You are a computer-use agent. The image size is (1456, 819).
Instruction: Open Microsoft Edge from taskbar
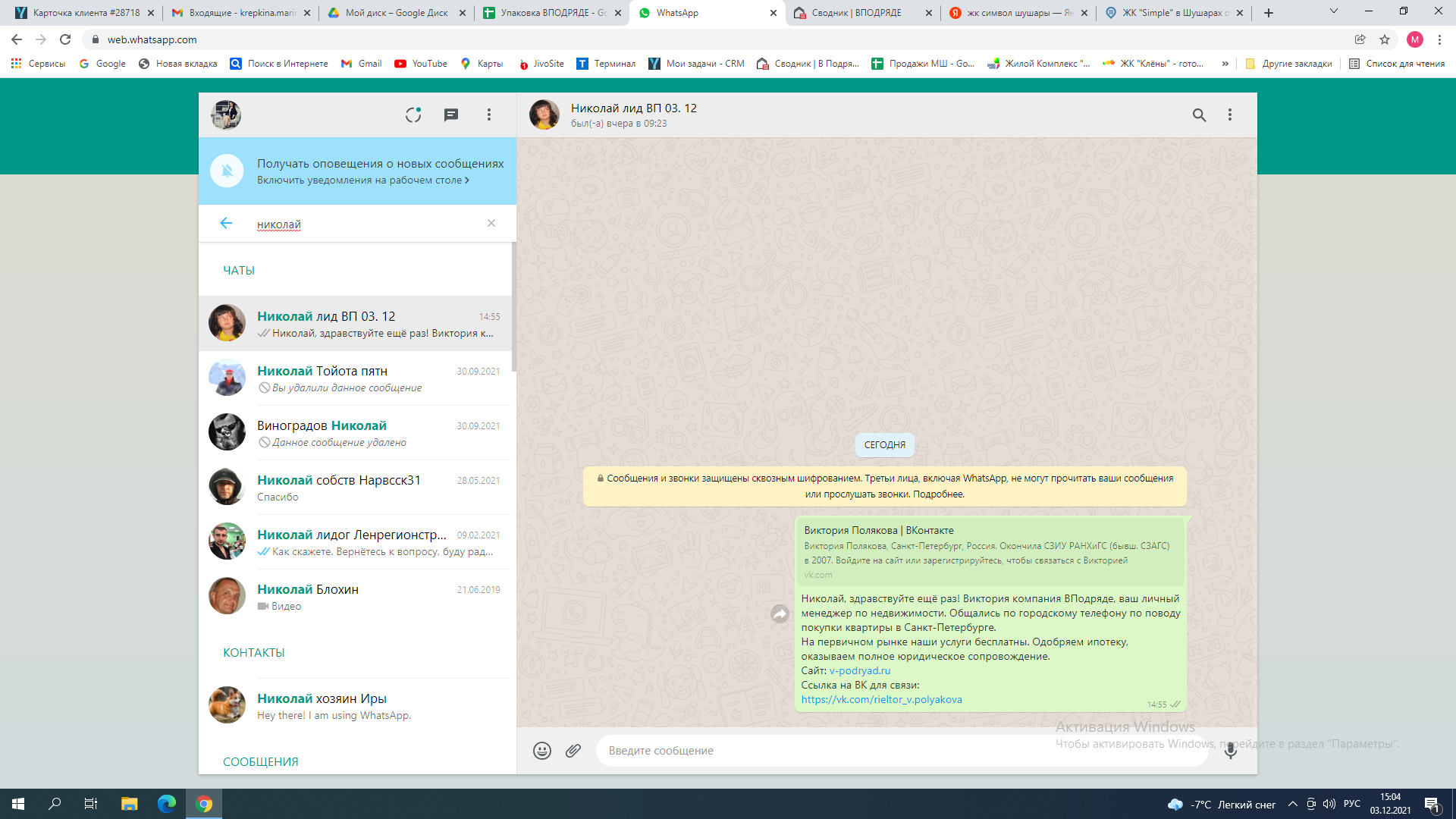click(167, 804)
